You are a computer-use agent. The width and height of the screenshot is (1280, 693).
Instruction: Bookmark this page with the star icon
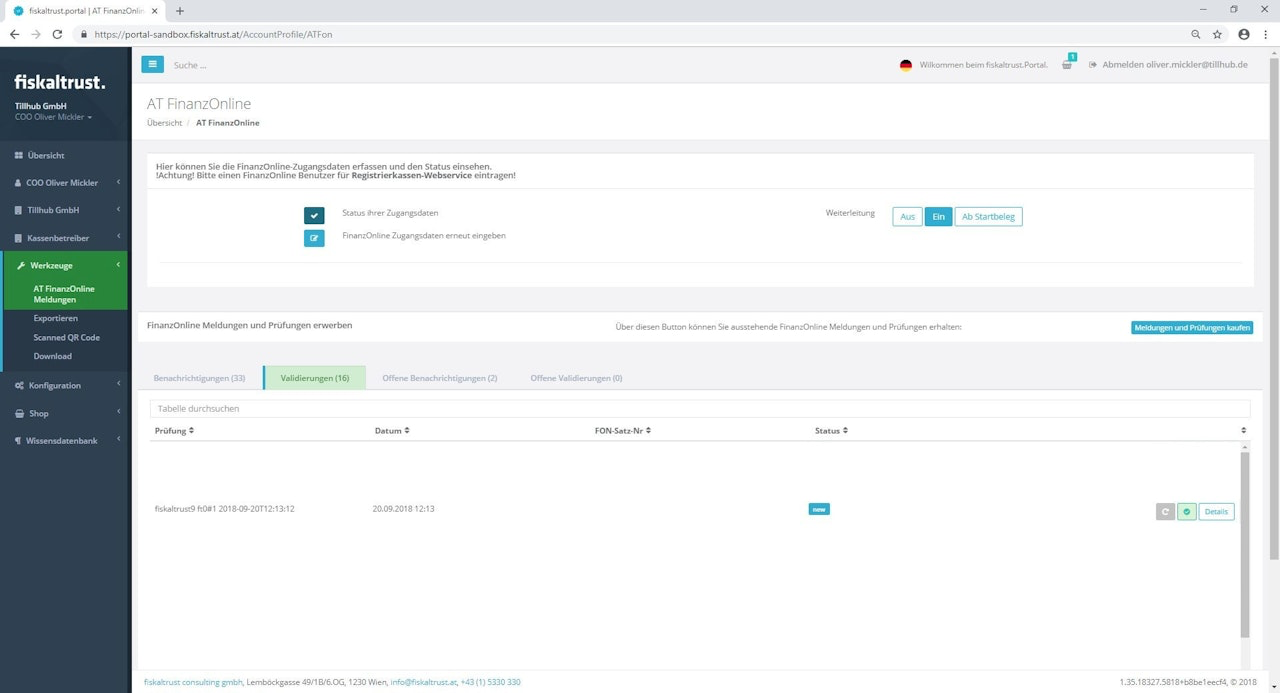[1217, 34]
